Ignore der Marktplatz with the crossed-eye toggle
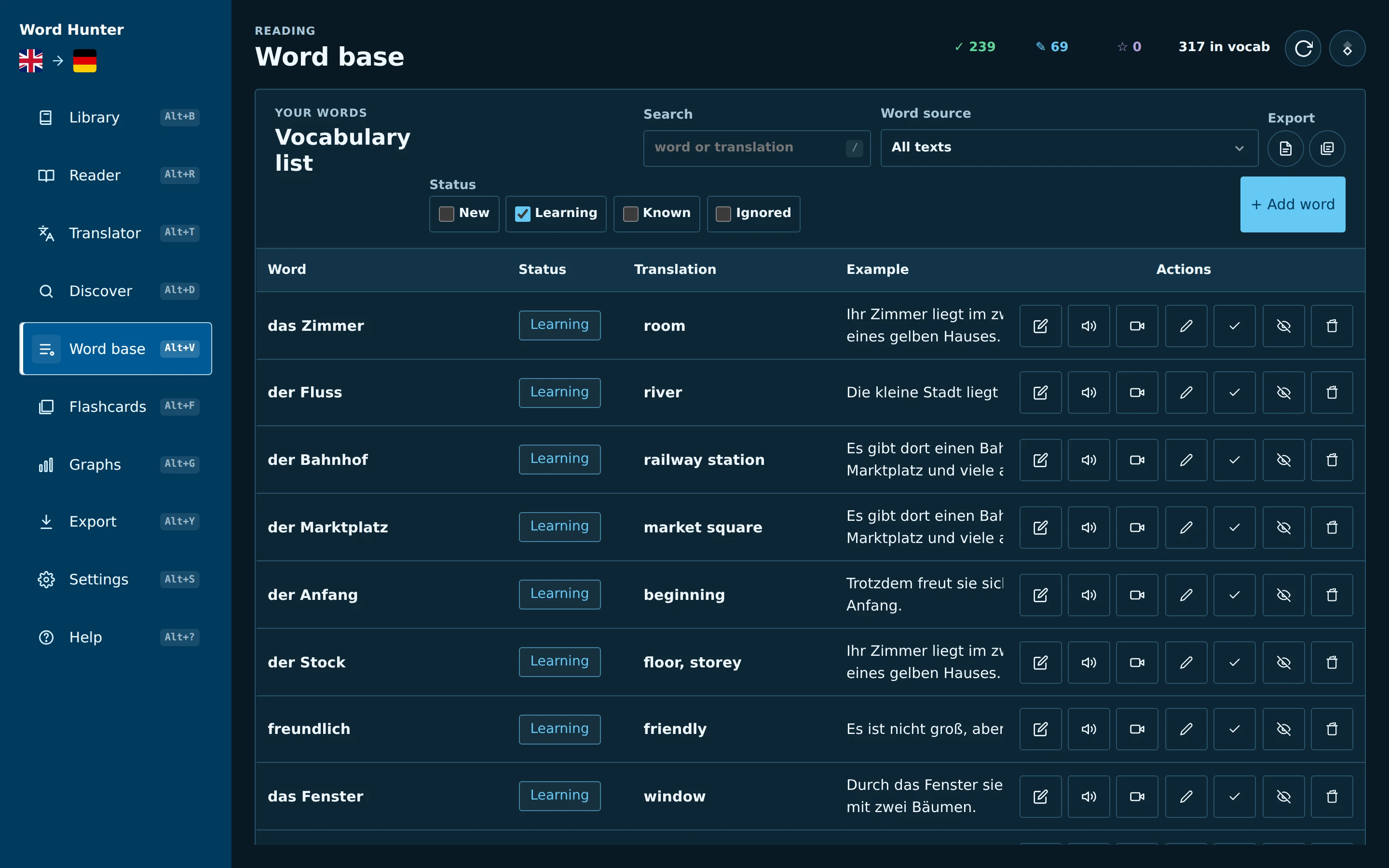This screenshot has width=1389, height=868. coord(1283,528)
